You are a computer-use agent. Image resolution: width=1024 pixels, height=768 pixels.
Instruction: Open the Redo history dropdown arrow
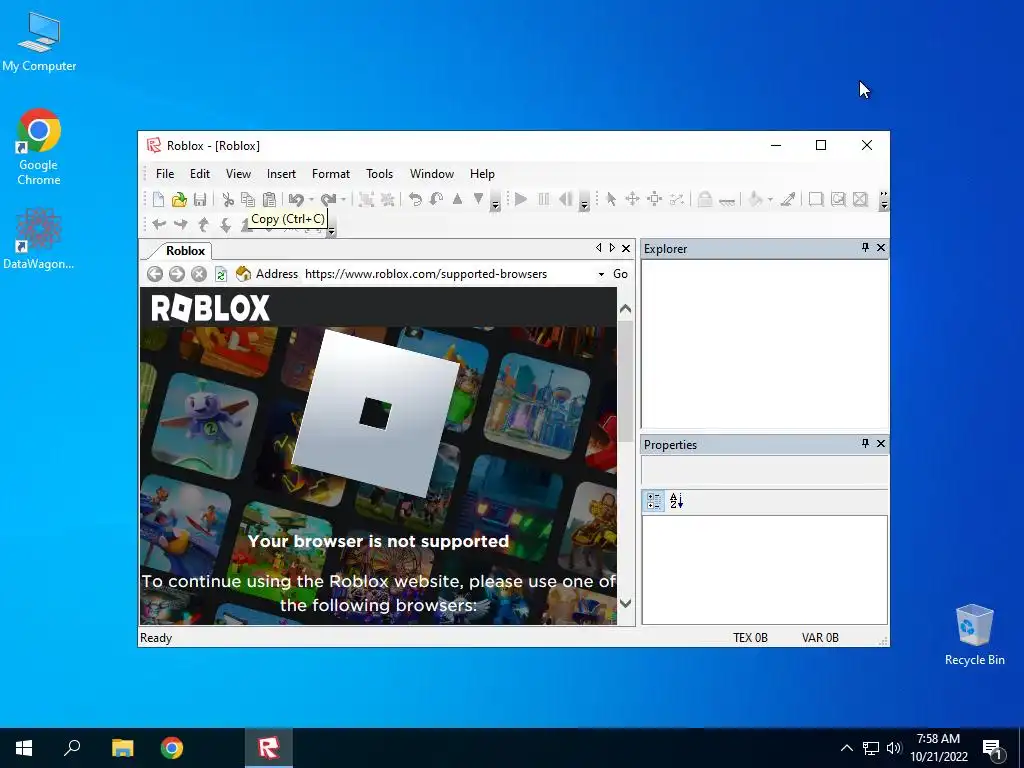pyautogui.click(x=343, y=199)
